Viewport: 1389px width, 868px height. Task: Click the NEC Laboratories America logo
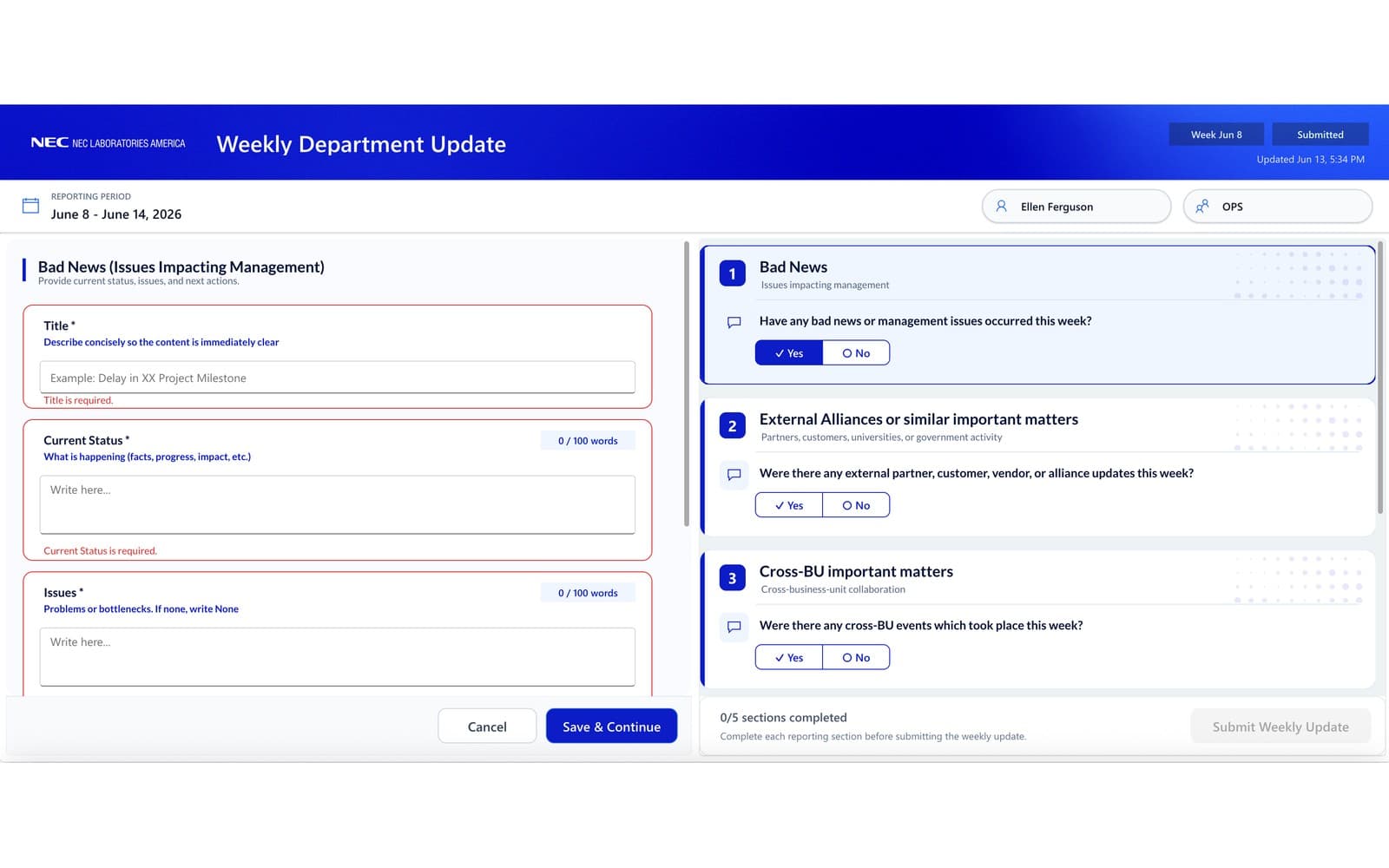coord(108,143)
